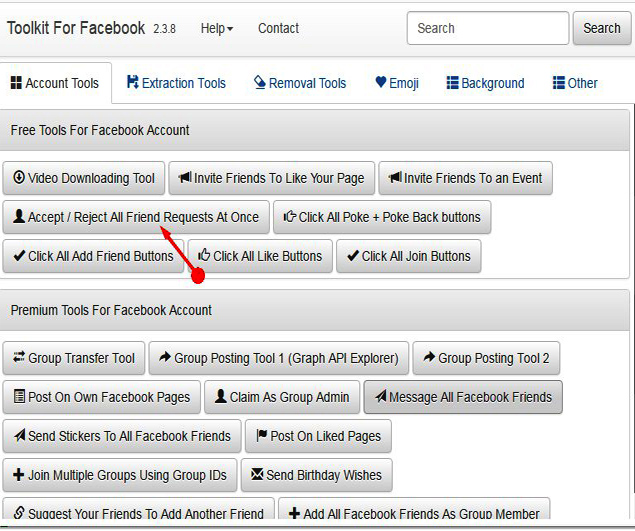
Task: Open Invite Friends To Like Your Page
Action: pyautogui.click(x=272, y=178)
